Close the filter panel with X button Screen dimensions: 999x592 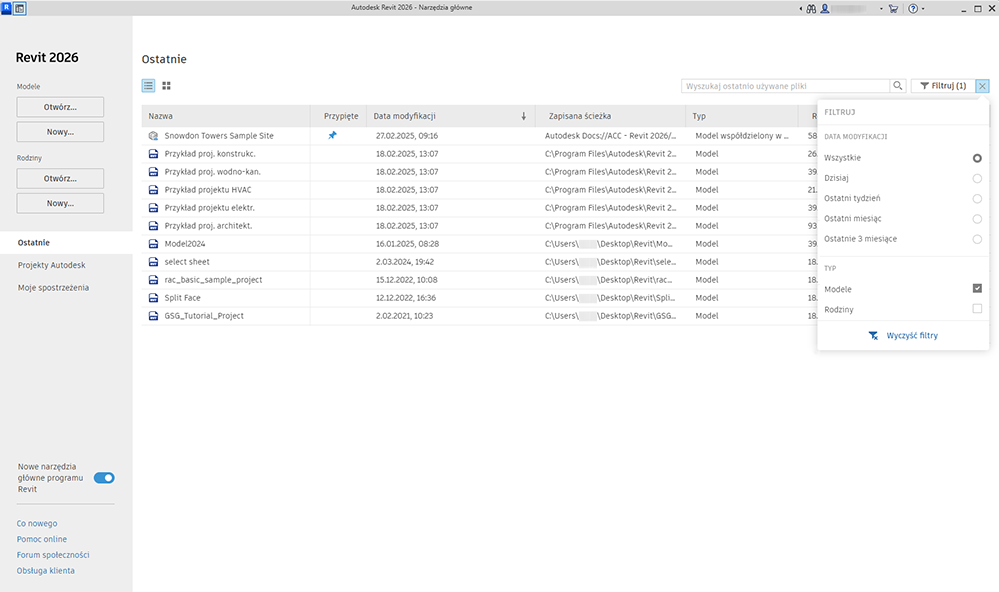(982, 86)
